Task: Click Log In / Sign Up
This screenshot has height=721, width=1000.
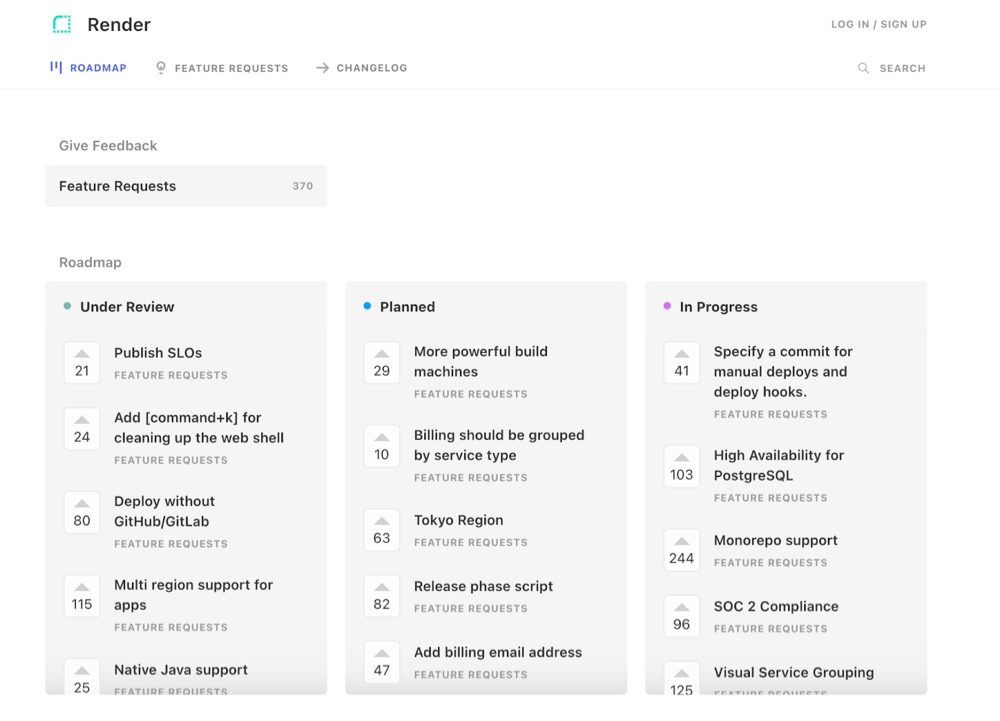Action: coord(879,24)
